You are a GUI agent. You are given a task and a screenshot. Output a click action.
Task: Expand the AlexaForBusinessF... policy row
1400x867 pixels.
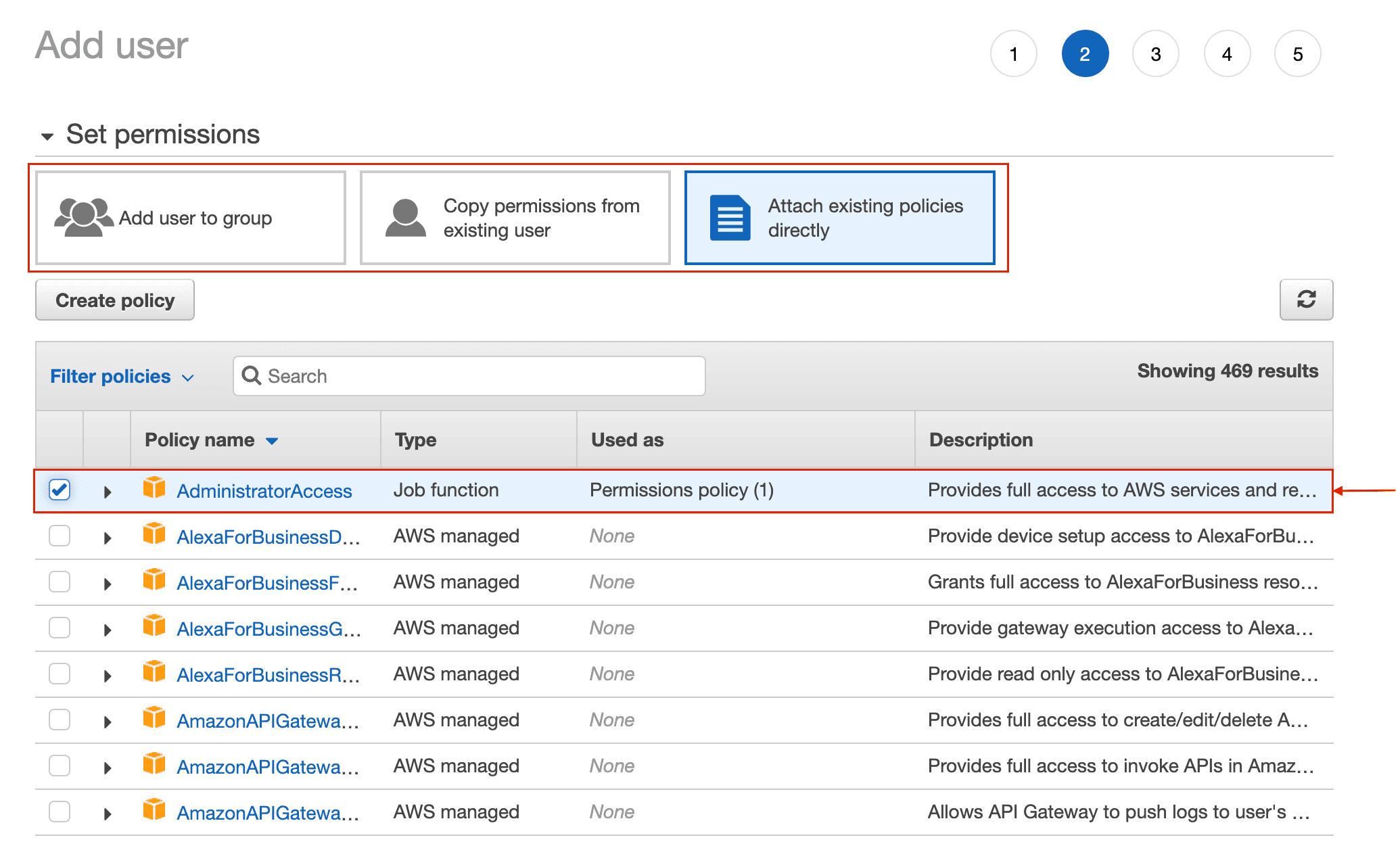pyautogui.click(x=108, y=584)
